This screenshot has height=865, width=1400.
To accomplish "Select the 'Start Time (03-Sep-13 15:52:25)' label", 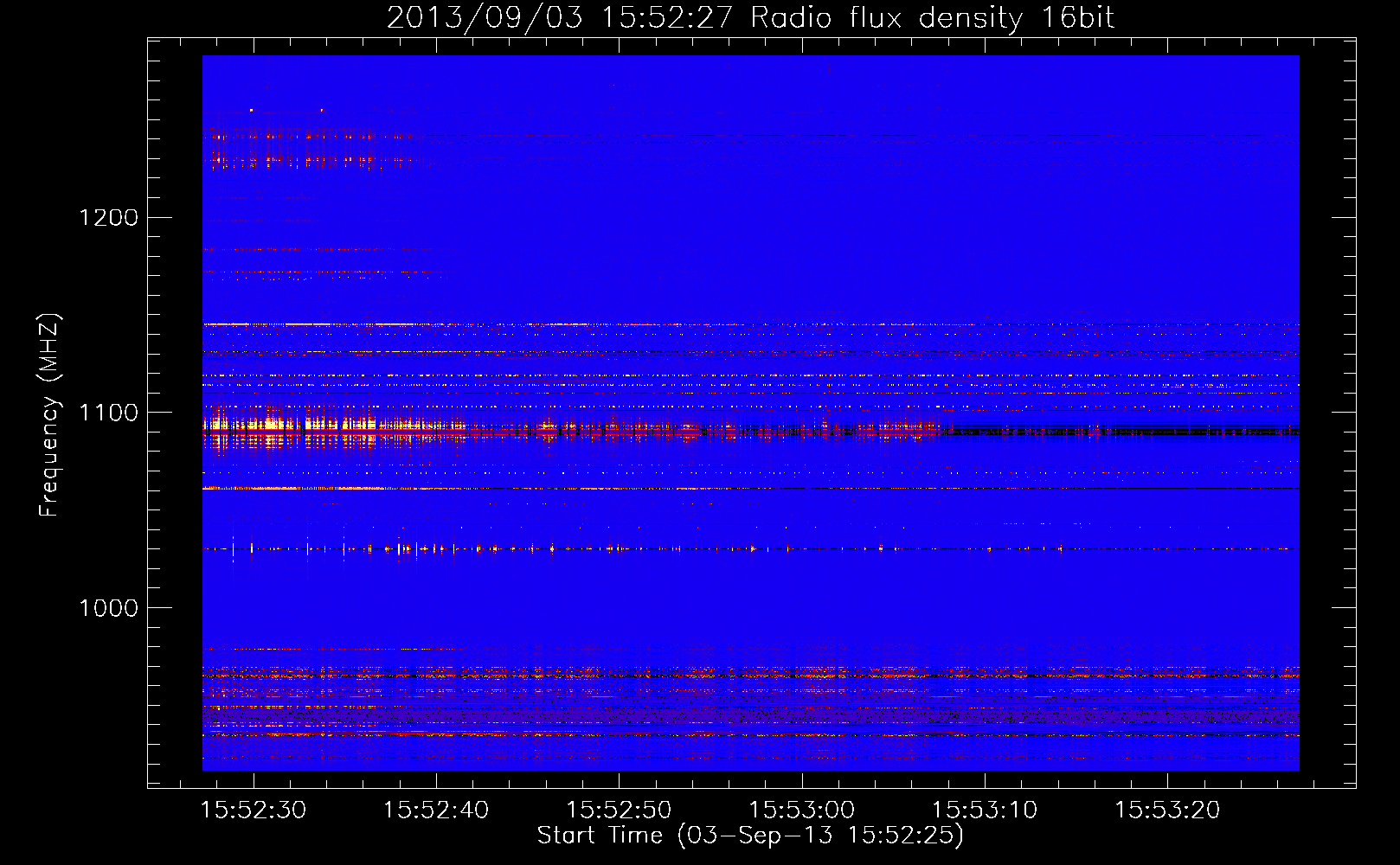I will [x=750, y=836].
